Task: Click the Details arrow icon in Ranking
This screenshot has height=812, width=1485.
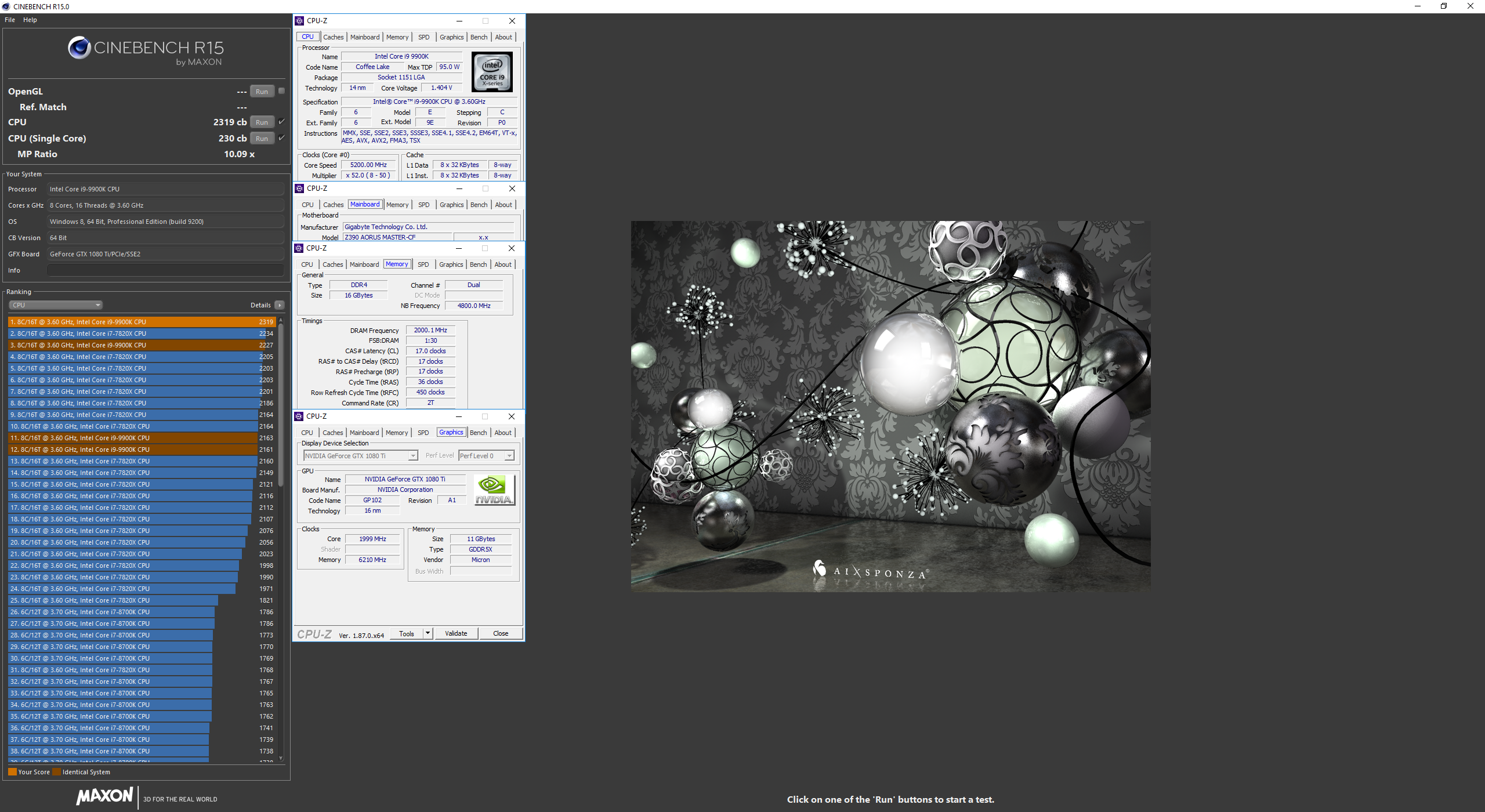Action: [280, 305]
